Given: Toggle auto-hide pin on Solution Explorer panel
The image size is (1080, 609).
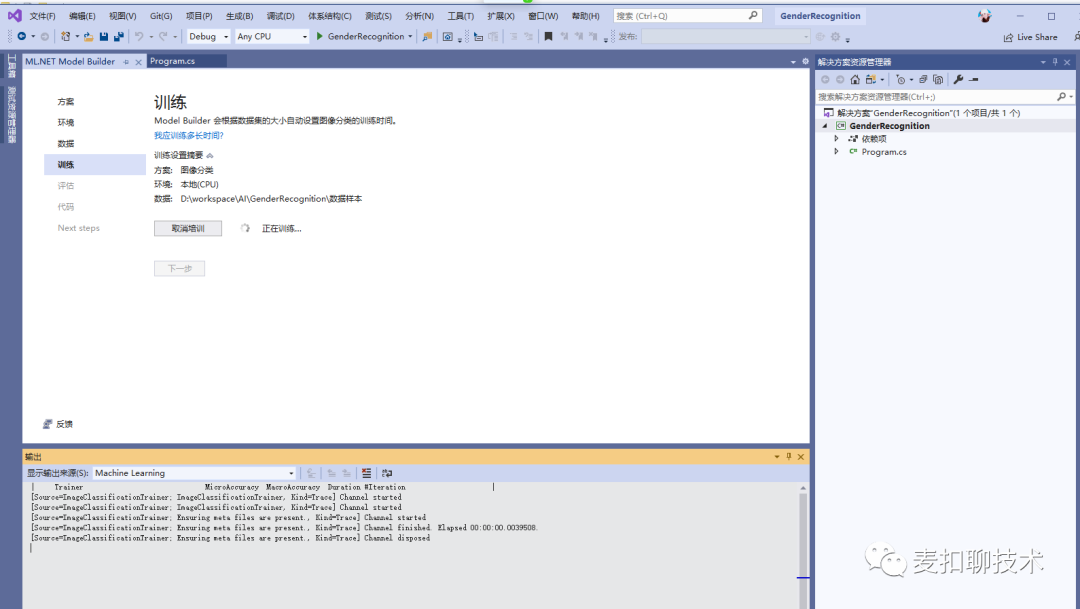Looking at the screenshot, I should coord(1055,62).
